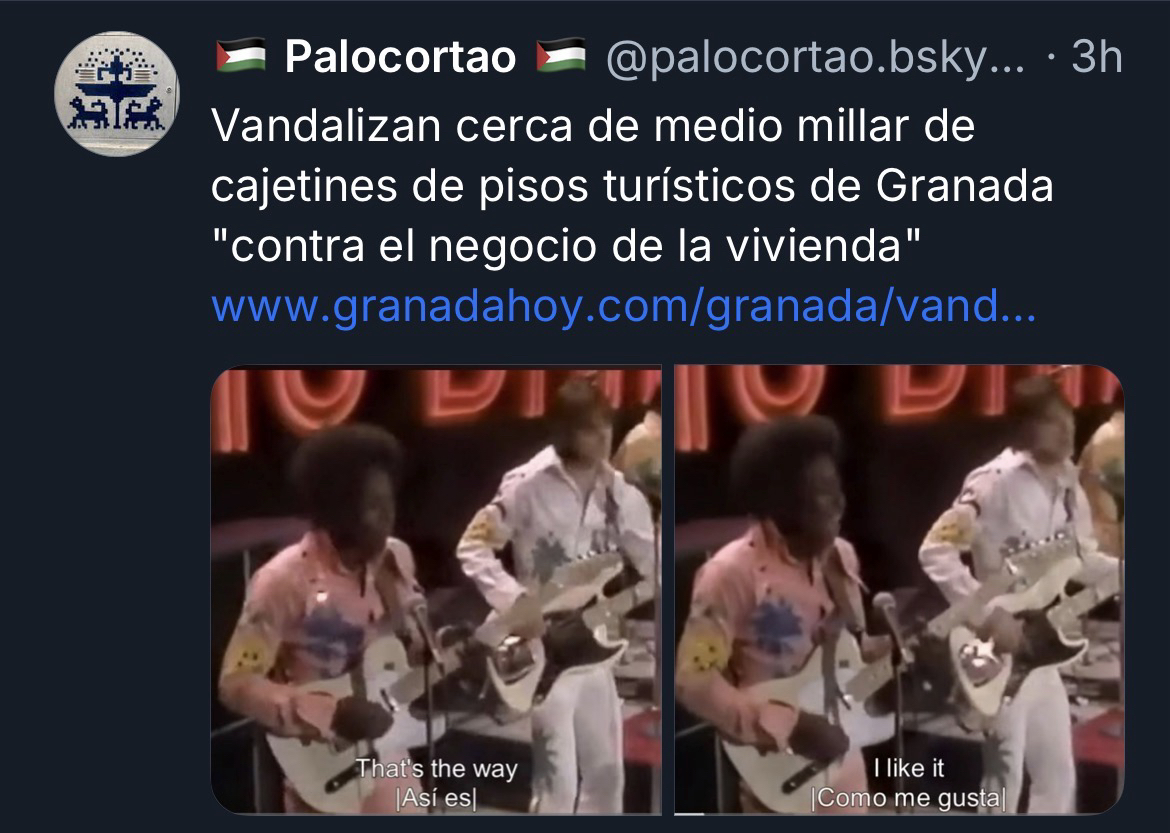Screen dimensions: 1170x833
Task: Click the Palocortao display name
Action: pos(400,57)
